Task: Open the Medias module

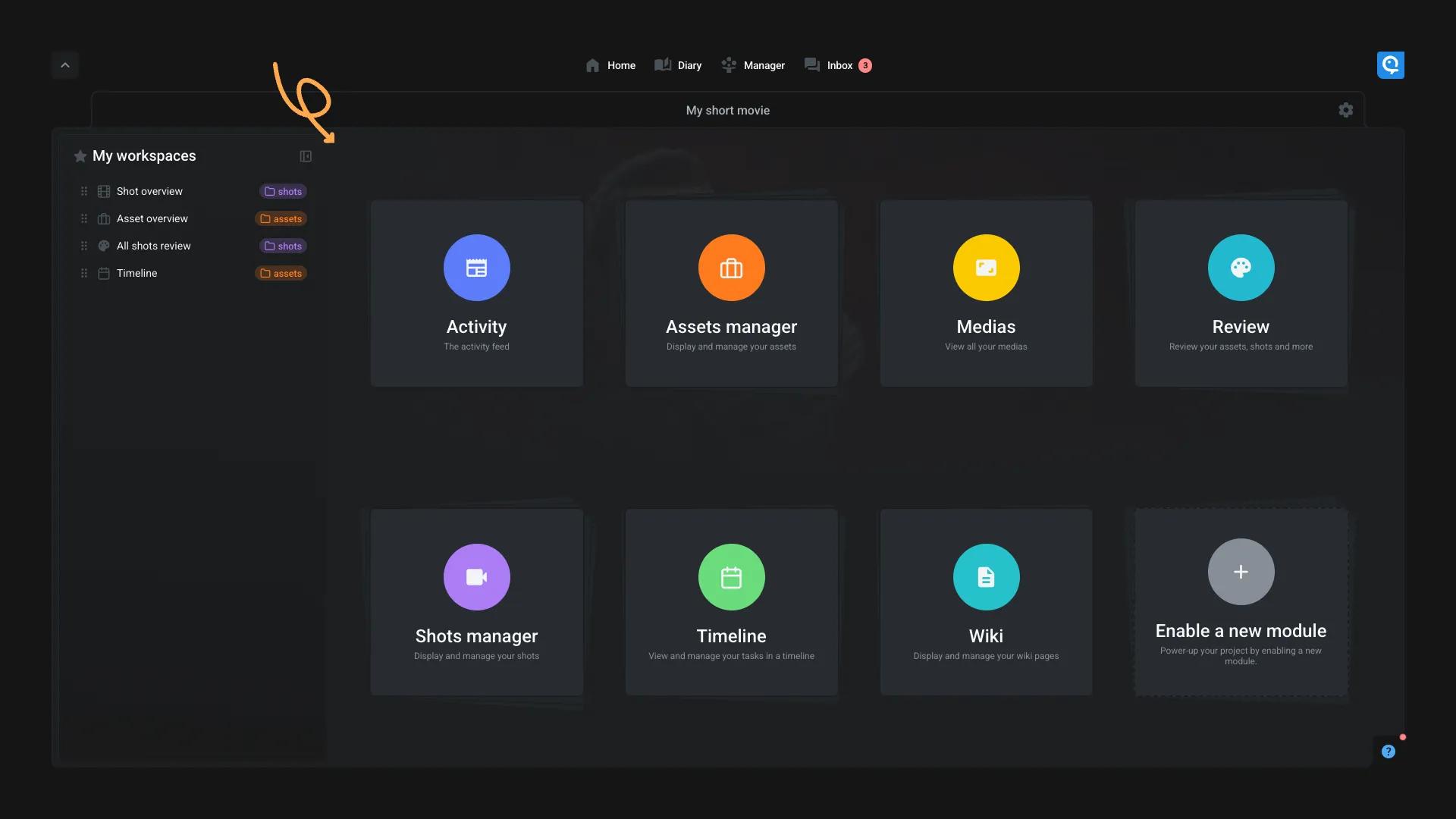Action: (x=985, y=293)
